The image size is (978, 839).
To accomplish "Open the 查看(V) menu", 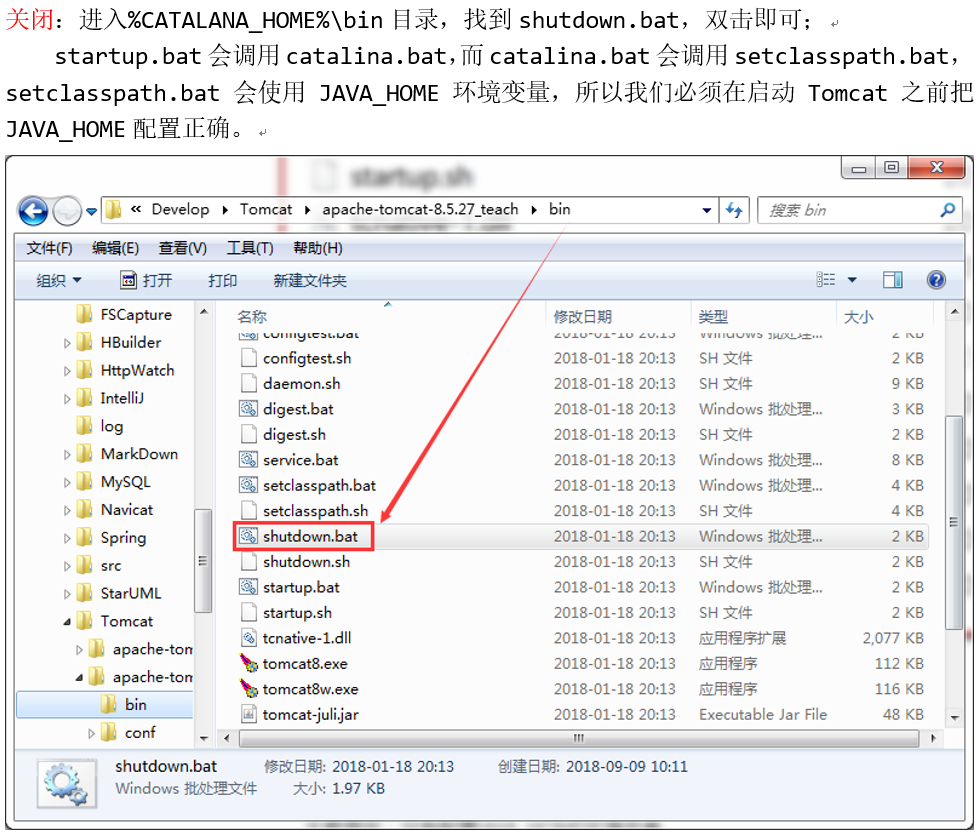I will click(182, 248).
